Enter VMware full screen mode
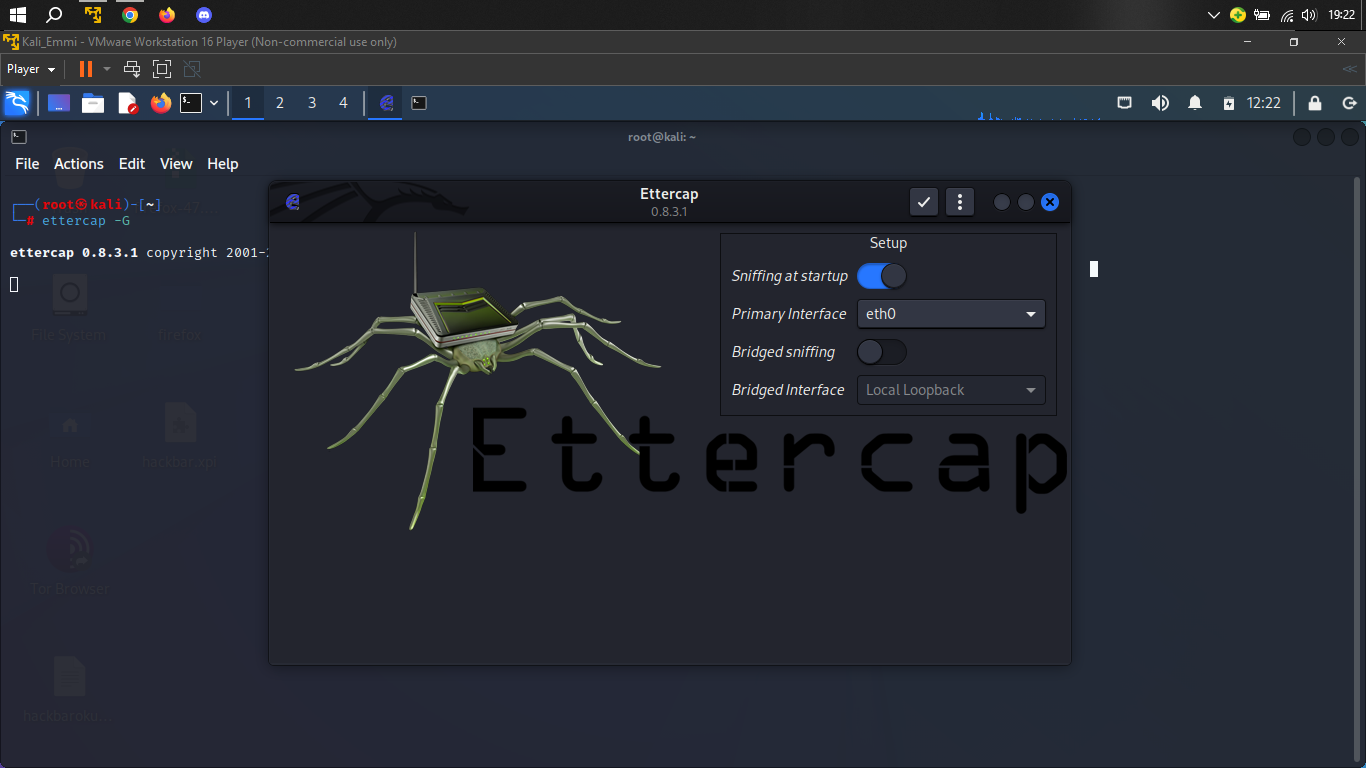The height and width of the screenshot is (768, 1366). [162, 69]
